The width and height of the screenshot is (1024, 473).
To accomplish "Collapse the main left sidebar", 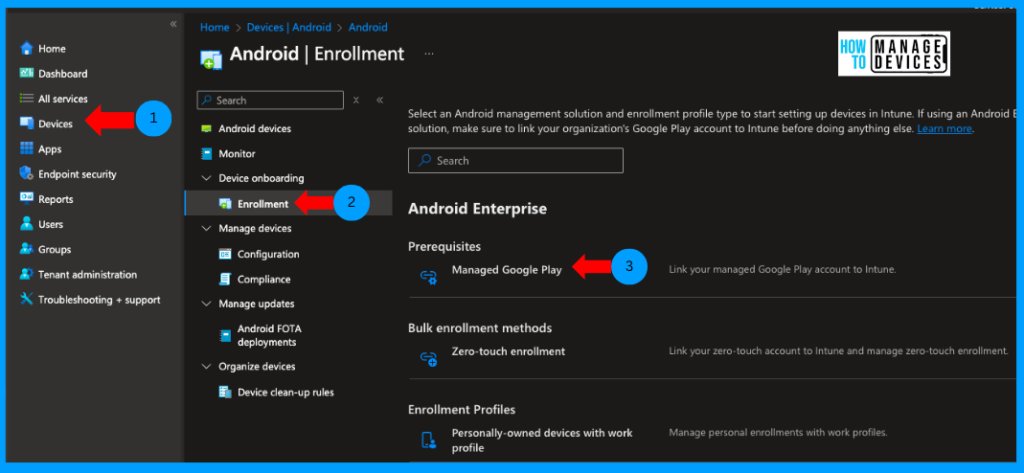I will pyautogui.click(x=173, y=24).
